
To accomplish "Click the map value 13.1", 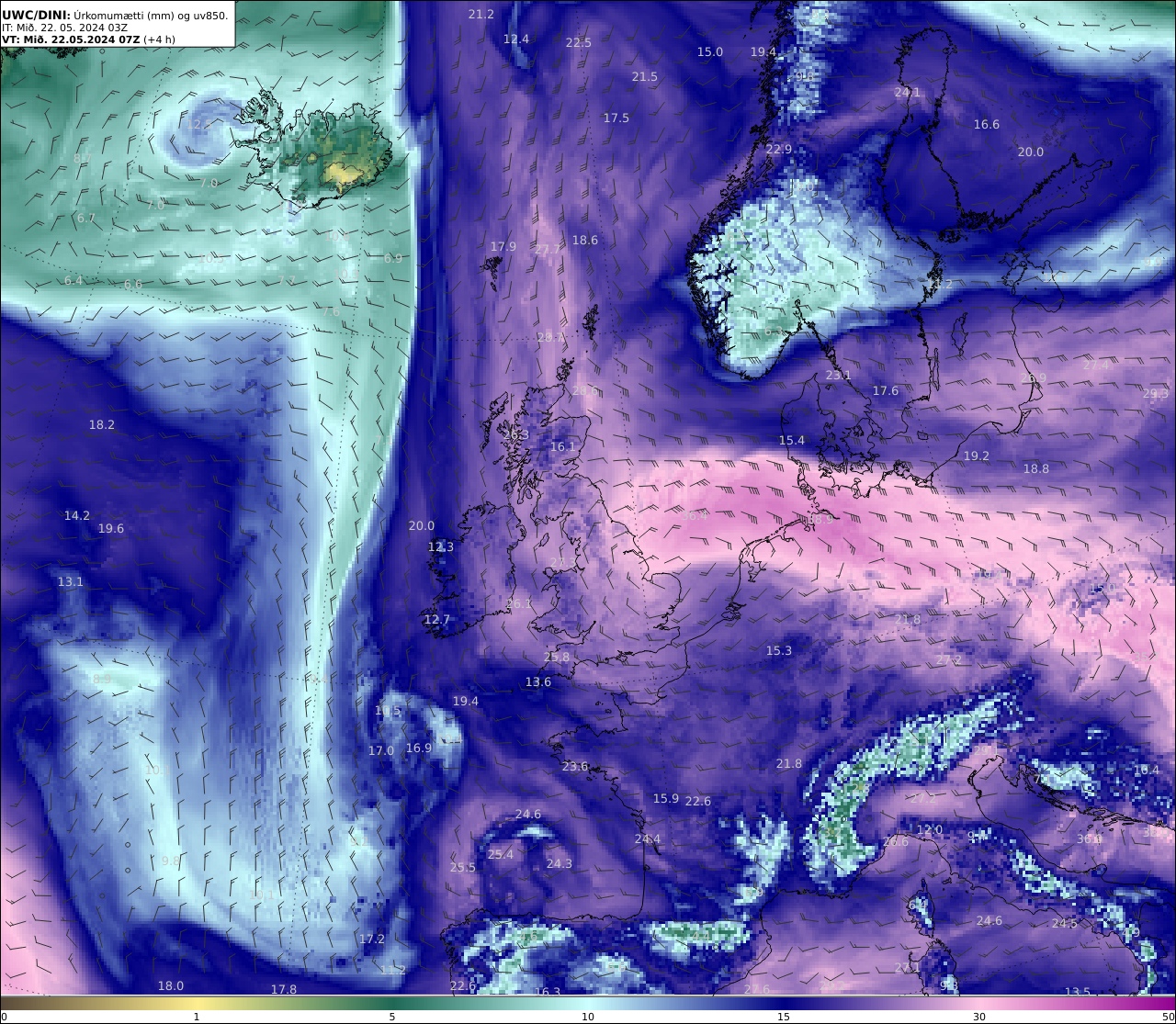I will pyautogui.click(x=71, y=581).
